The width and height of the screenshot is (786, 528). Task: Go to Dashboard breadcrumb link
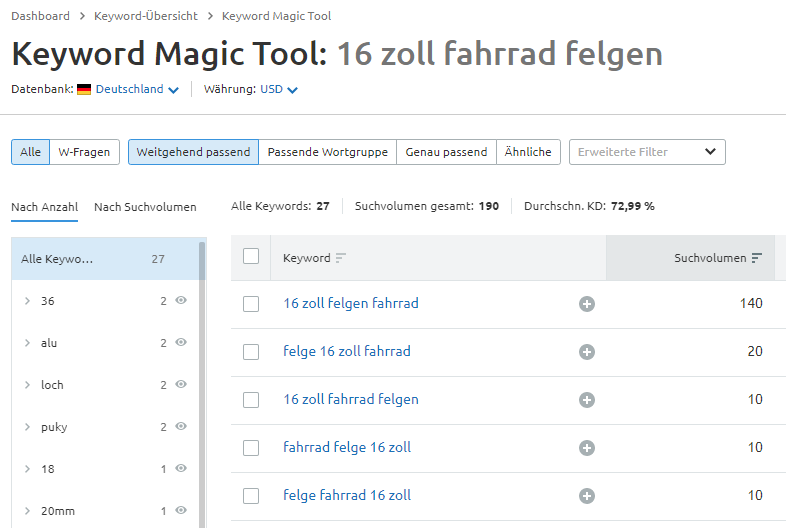pos(41,16)
